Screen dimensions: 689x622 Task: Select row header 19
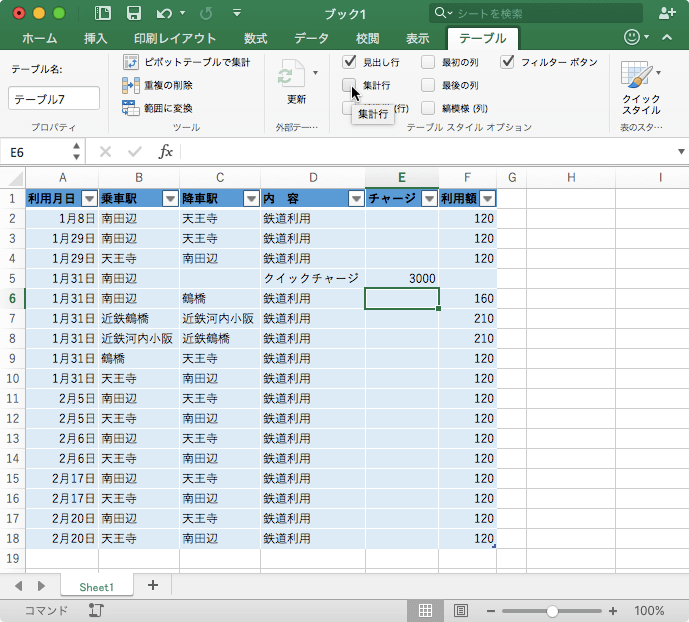[13, 558]
